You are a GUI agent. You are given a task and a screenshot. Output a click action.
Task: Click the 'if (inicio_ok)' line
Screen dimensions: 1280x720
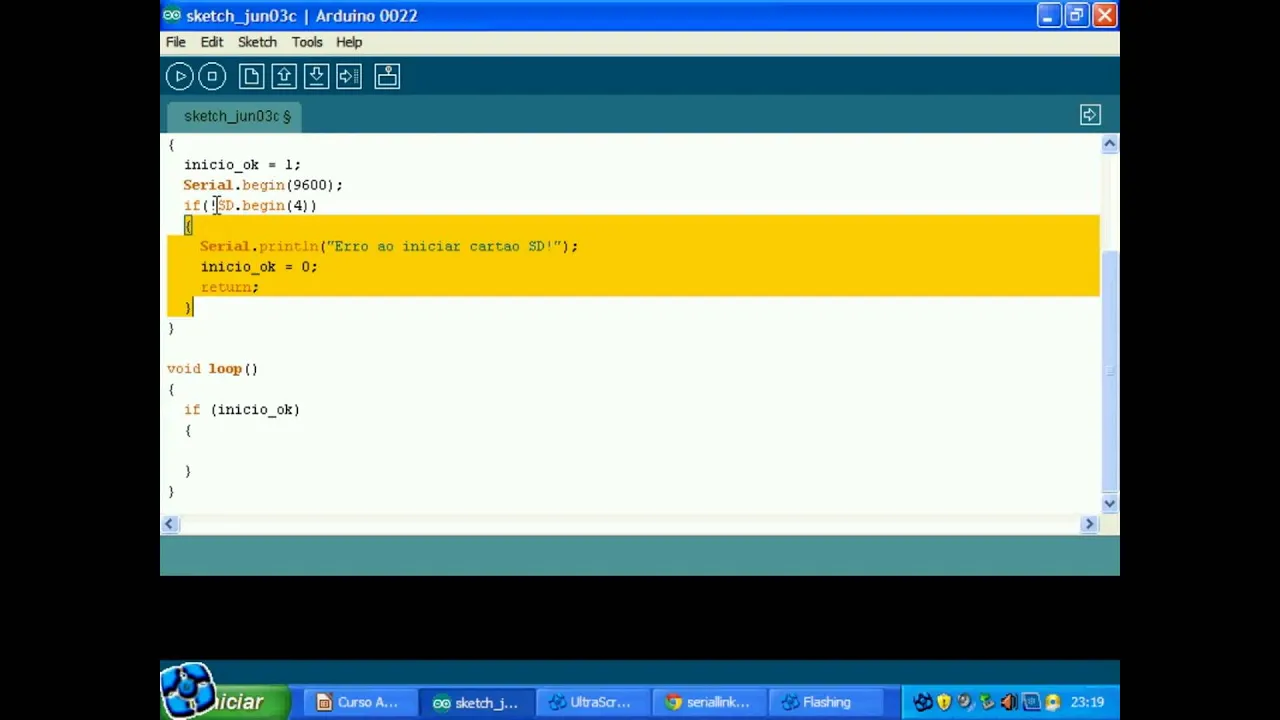point(242,410)
